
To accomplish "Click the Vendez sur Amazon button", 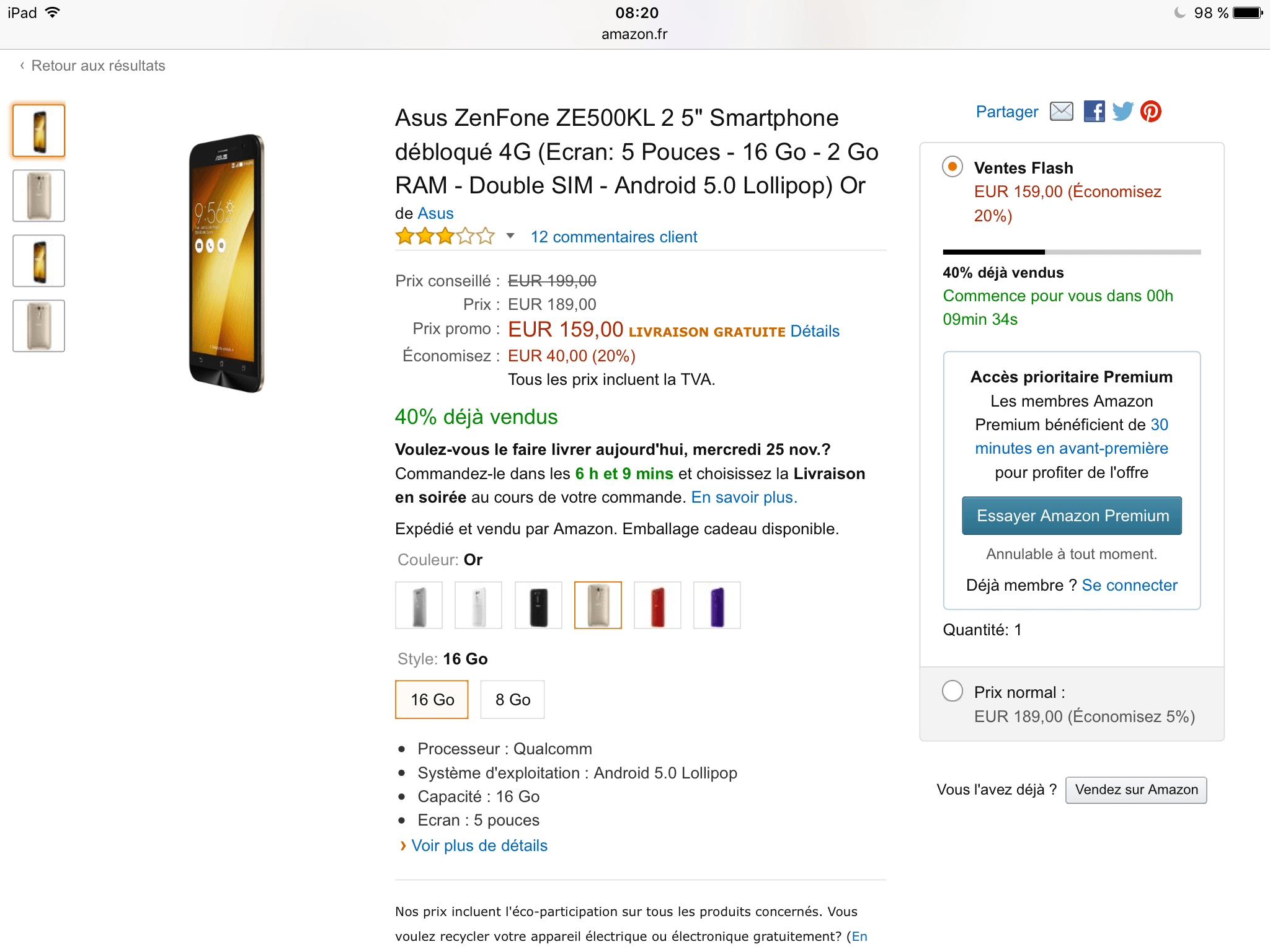I will pos(1136,790).
